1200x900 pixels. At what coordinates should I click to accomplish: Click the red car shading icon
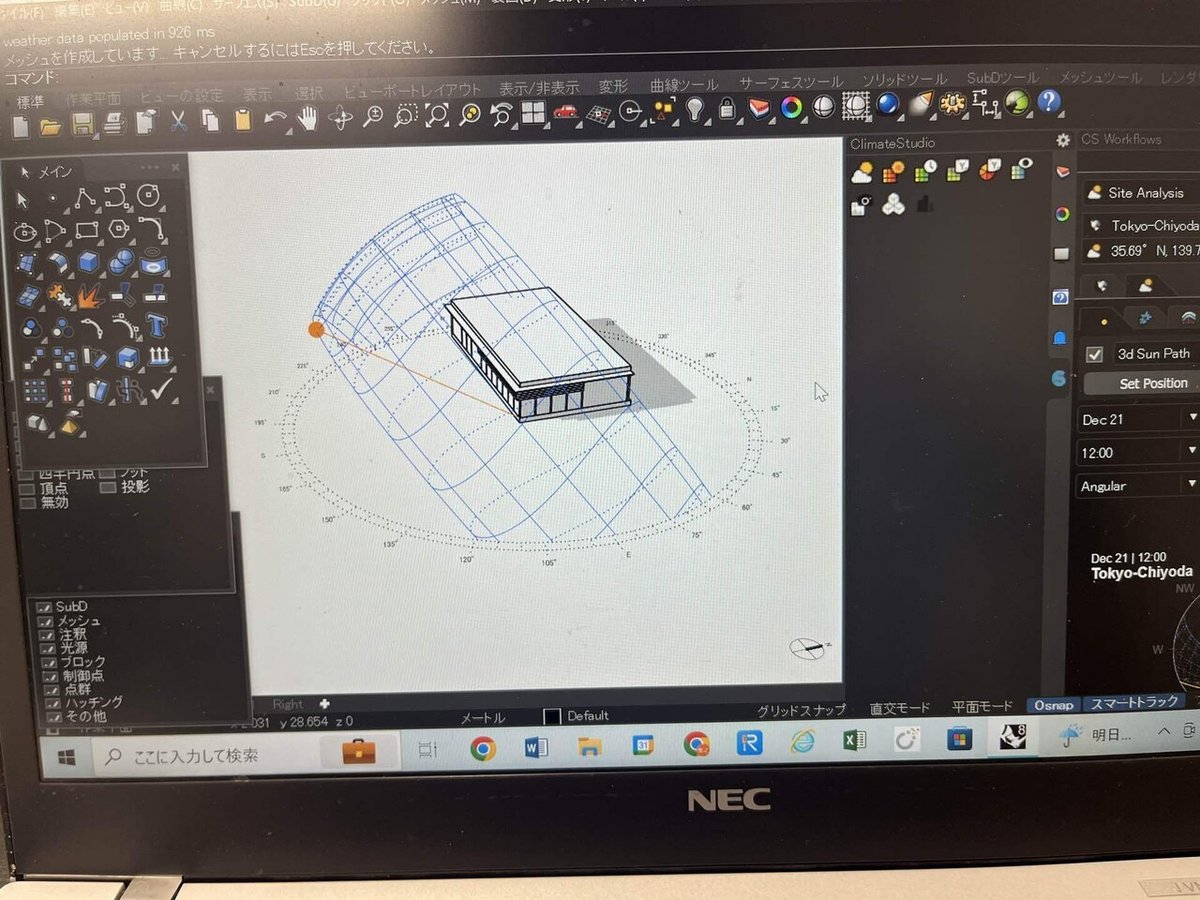tap(565, 112)
